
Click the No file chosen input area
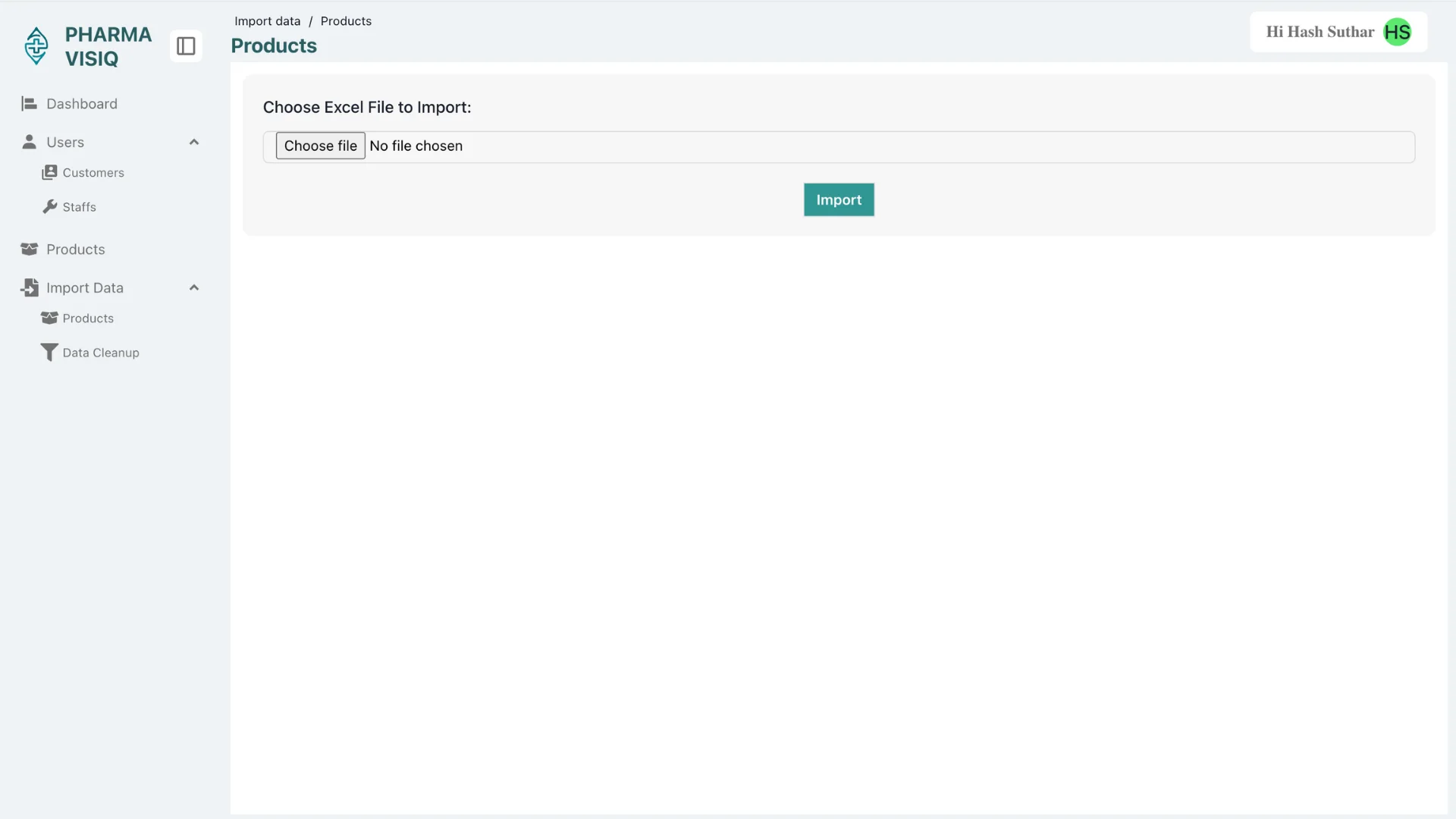[x=416, y=146]
